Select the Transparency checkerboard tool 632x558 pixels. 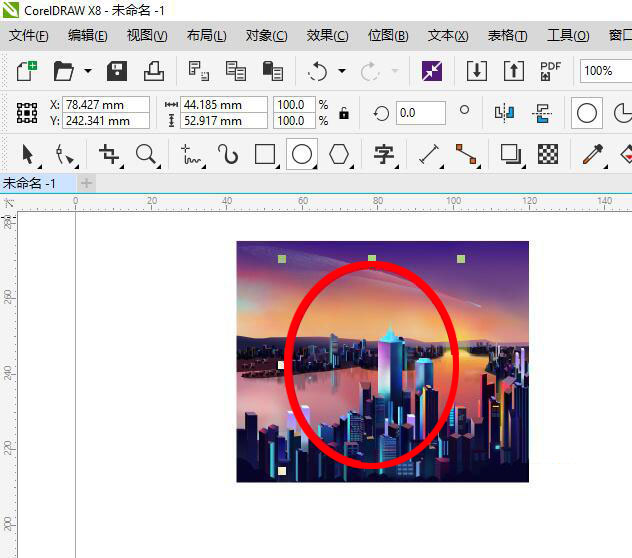click(548, 154)
